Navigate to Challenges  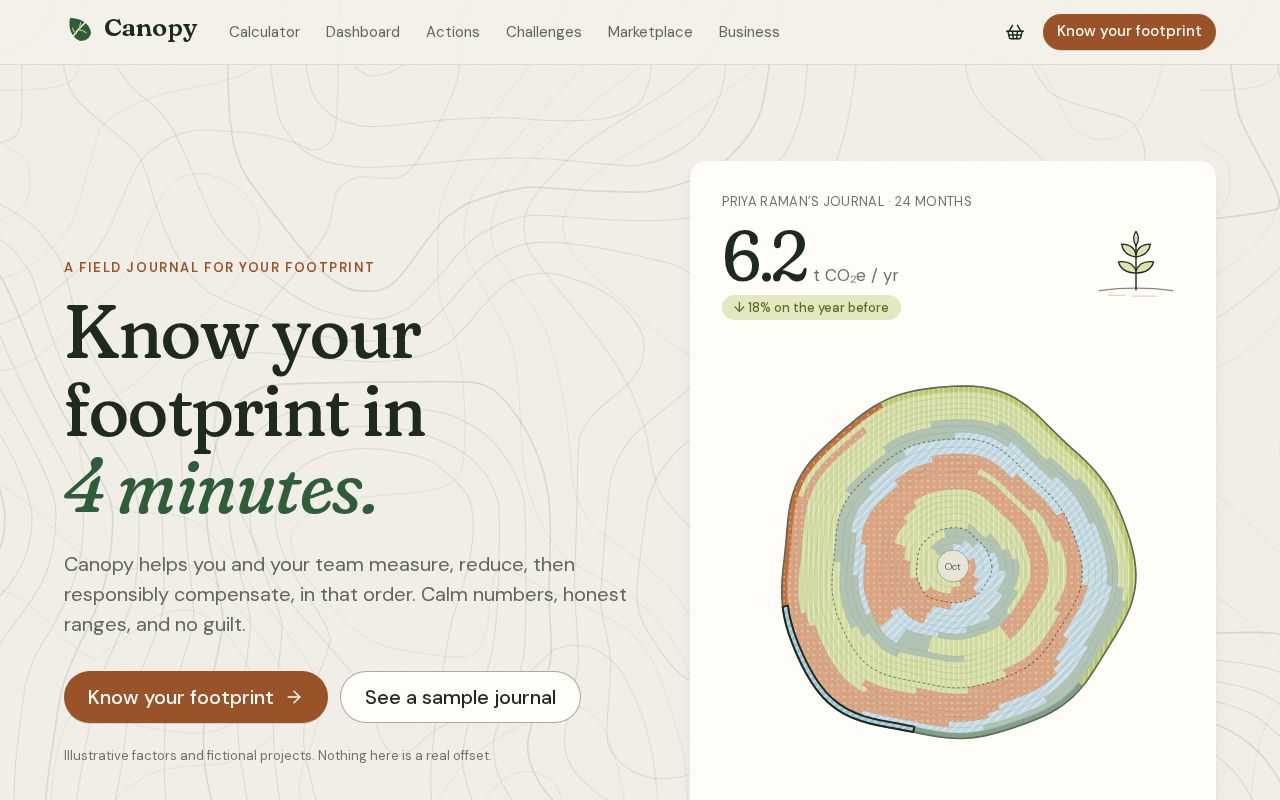point(543,32)
